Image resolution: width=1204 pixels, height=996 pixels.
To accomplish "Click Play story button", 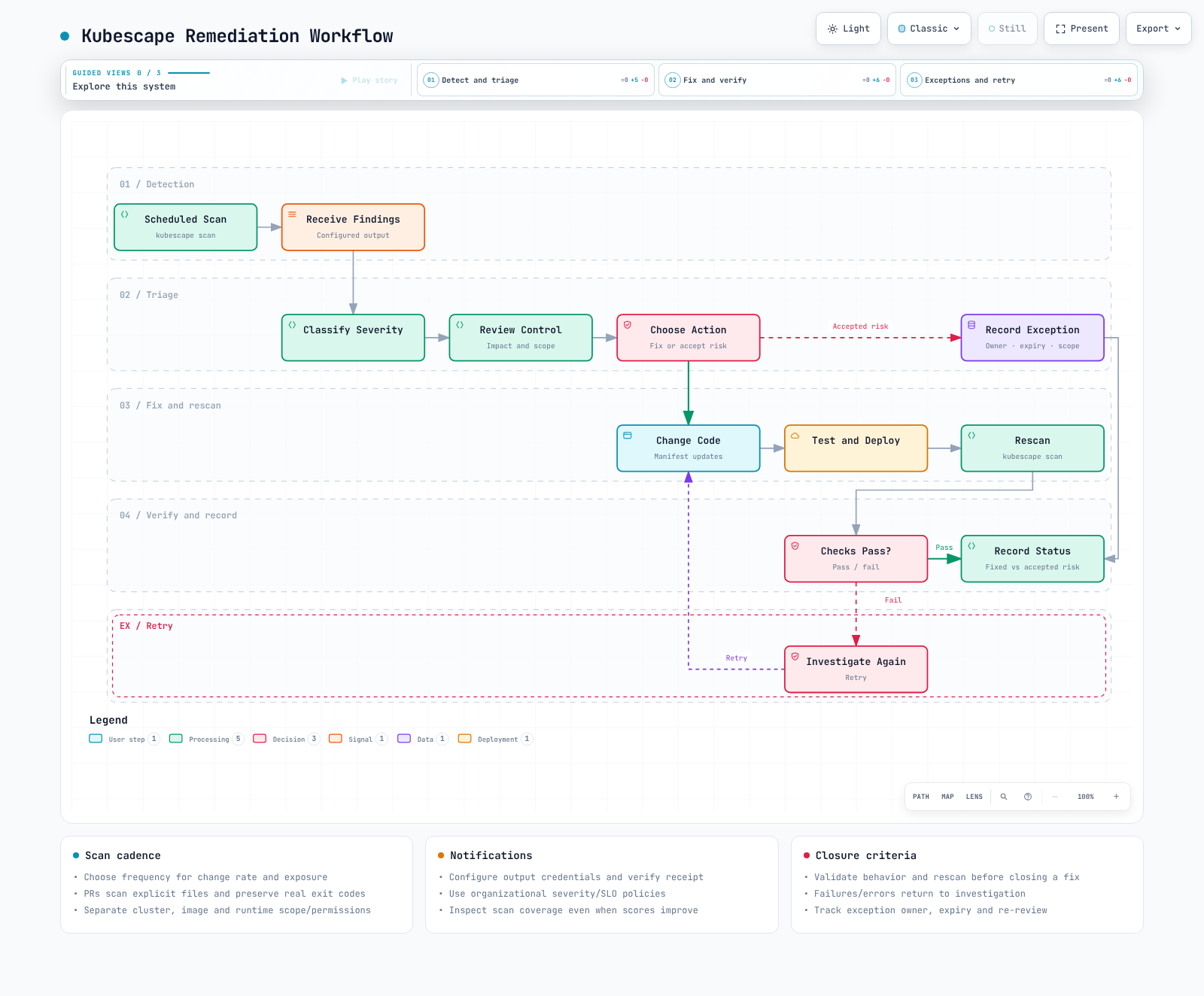I will click(369, 80).
